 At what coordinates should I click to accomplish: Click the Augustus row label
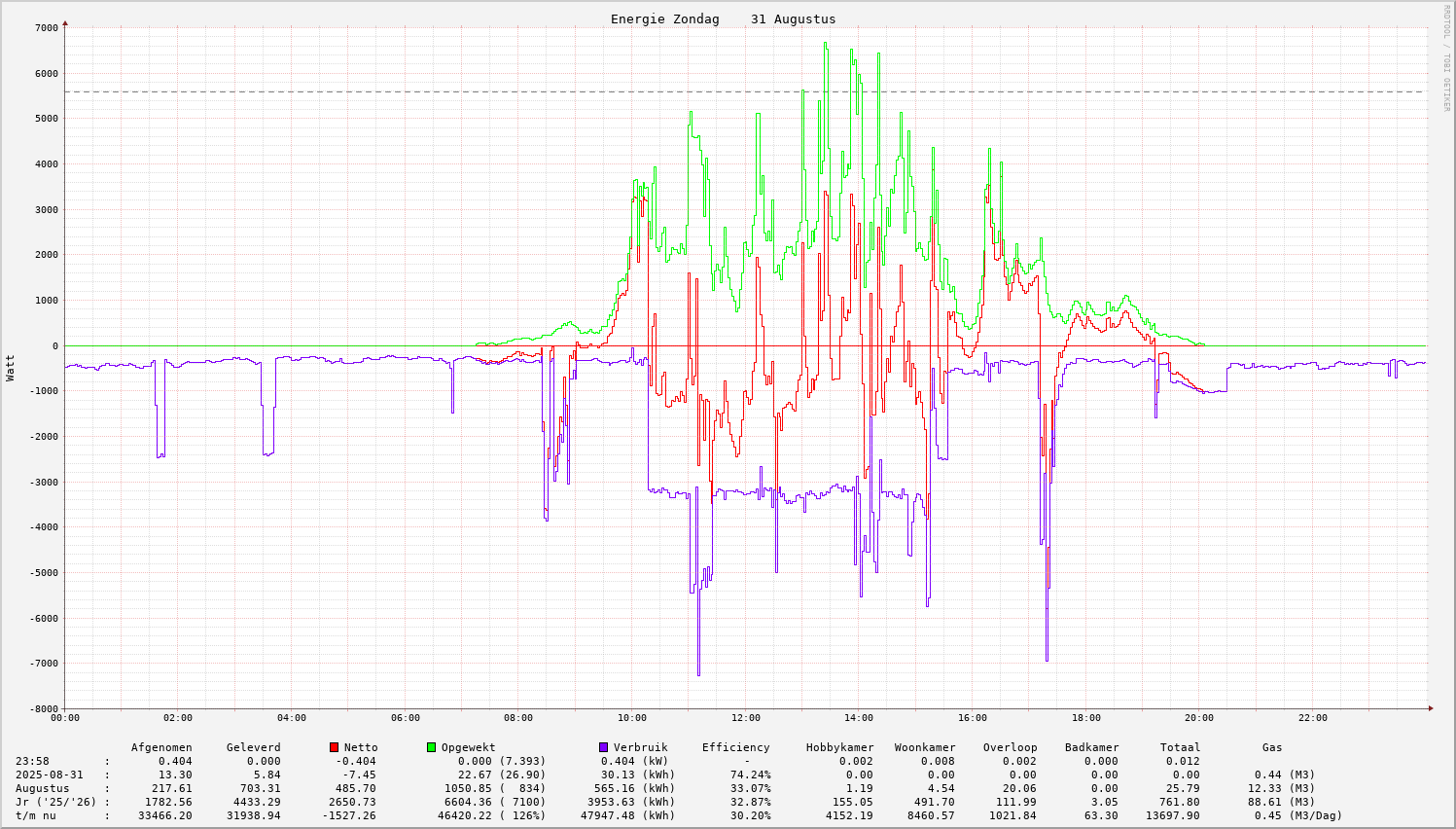(x=42, y=788)
